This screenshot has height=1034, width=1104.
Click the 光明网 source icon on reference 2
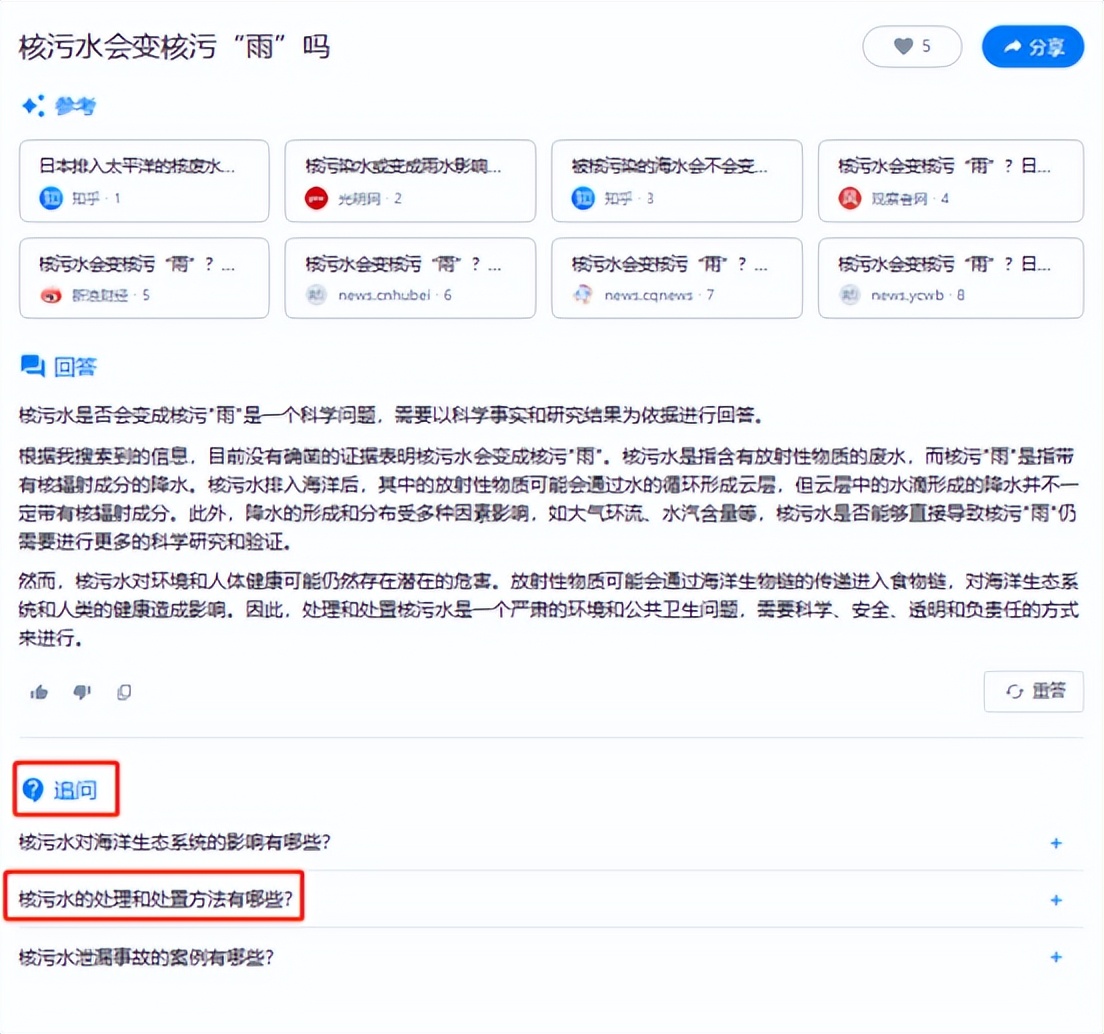(315, 198)
